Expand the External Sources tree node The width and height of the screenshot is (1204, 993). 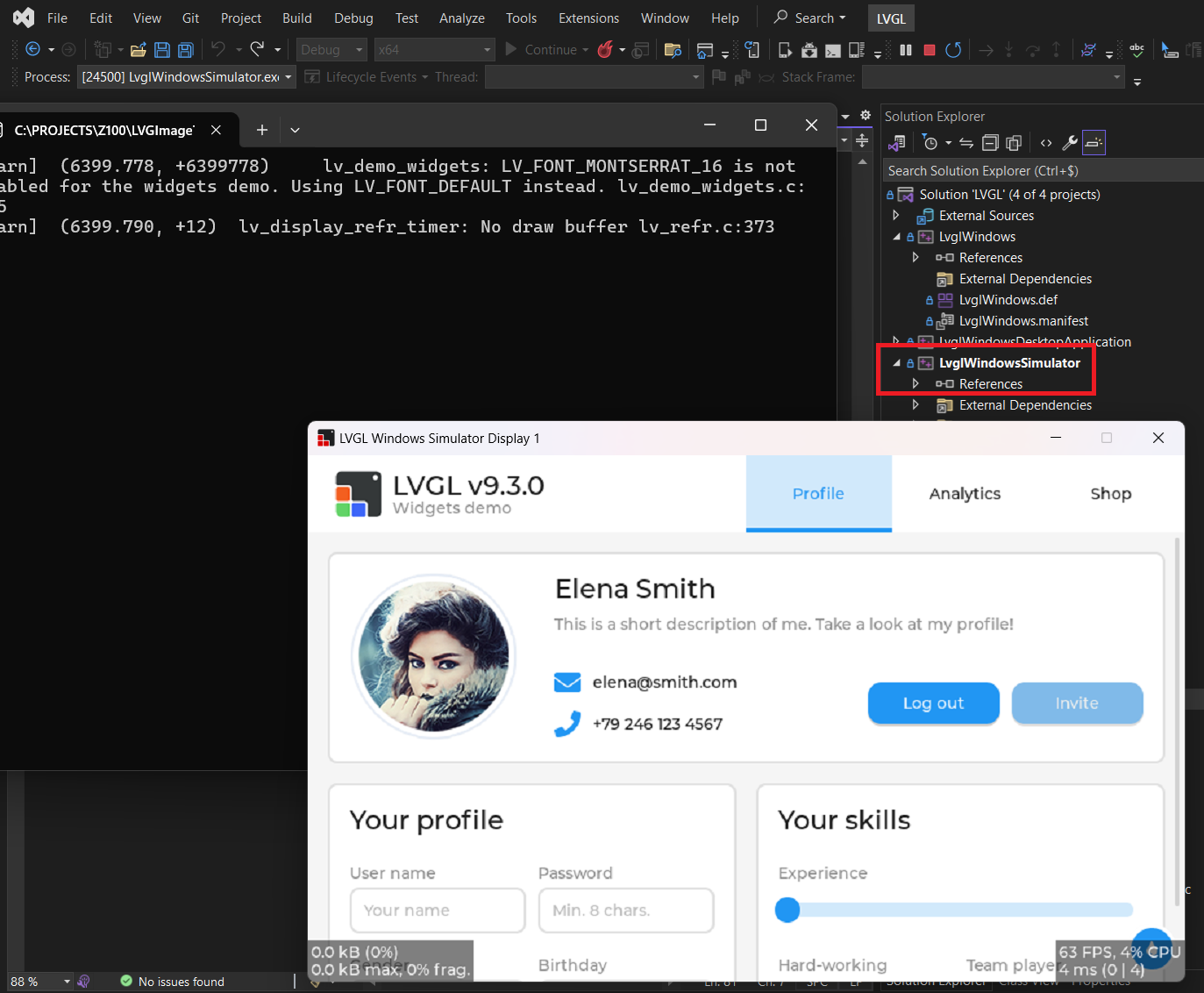pyautogui.click(x=895, y=215)
